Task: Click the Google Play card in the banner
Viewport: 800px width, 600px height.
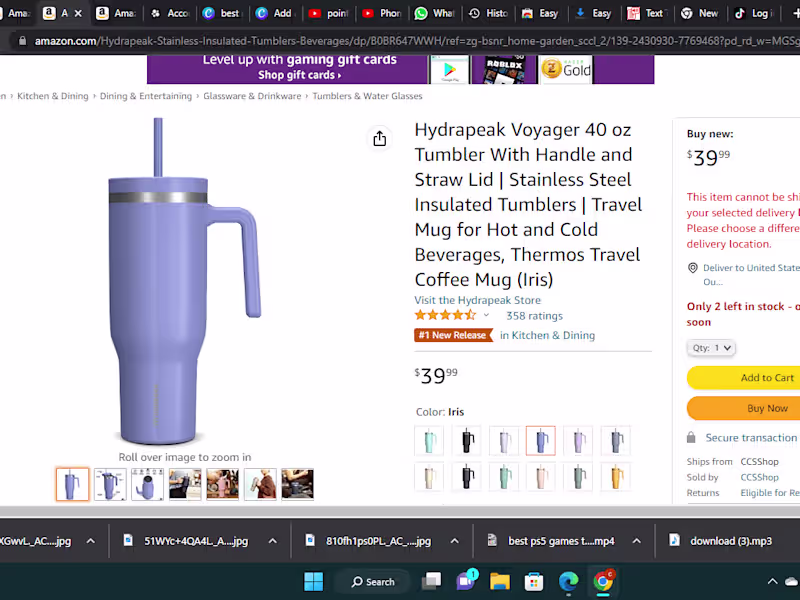Action: coord(449,70)
